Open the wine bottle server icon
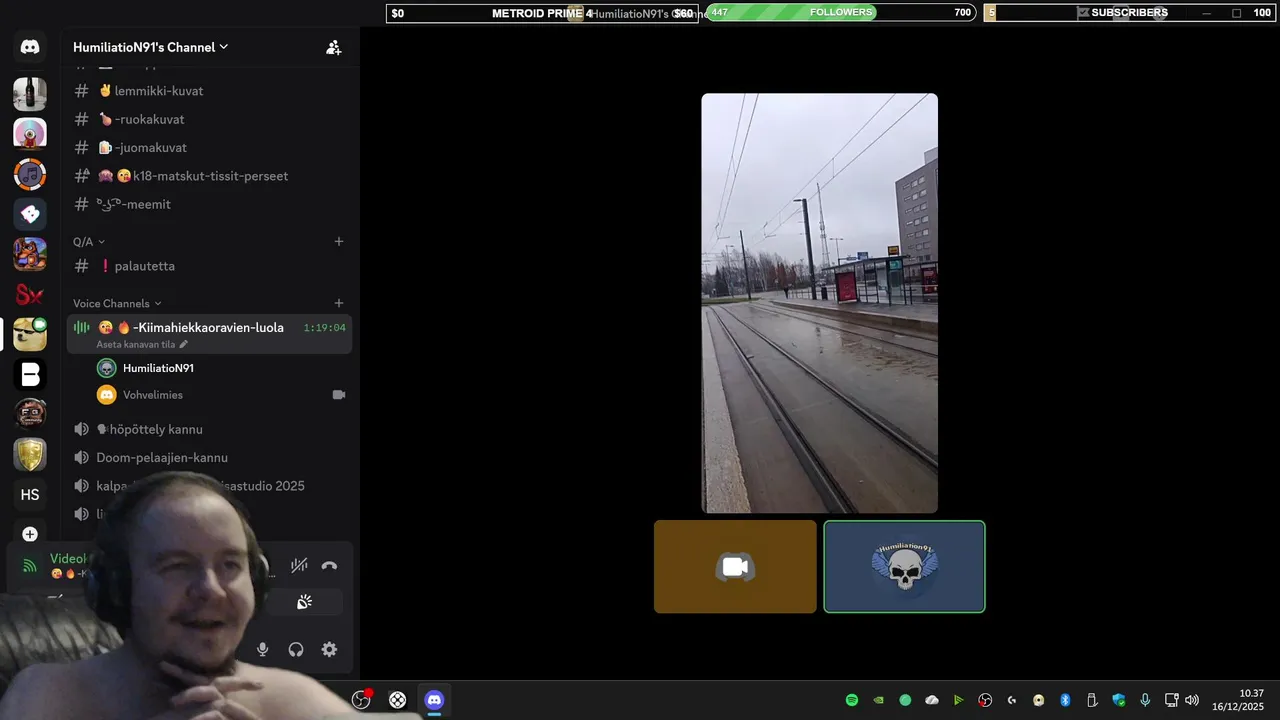The image size is (1280, 720). tap(30, 94)
